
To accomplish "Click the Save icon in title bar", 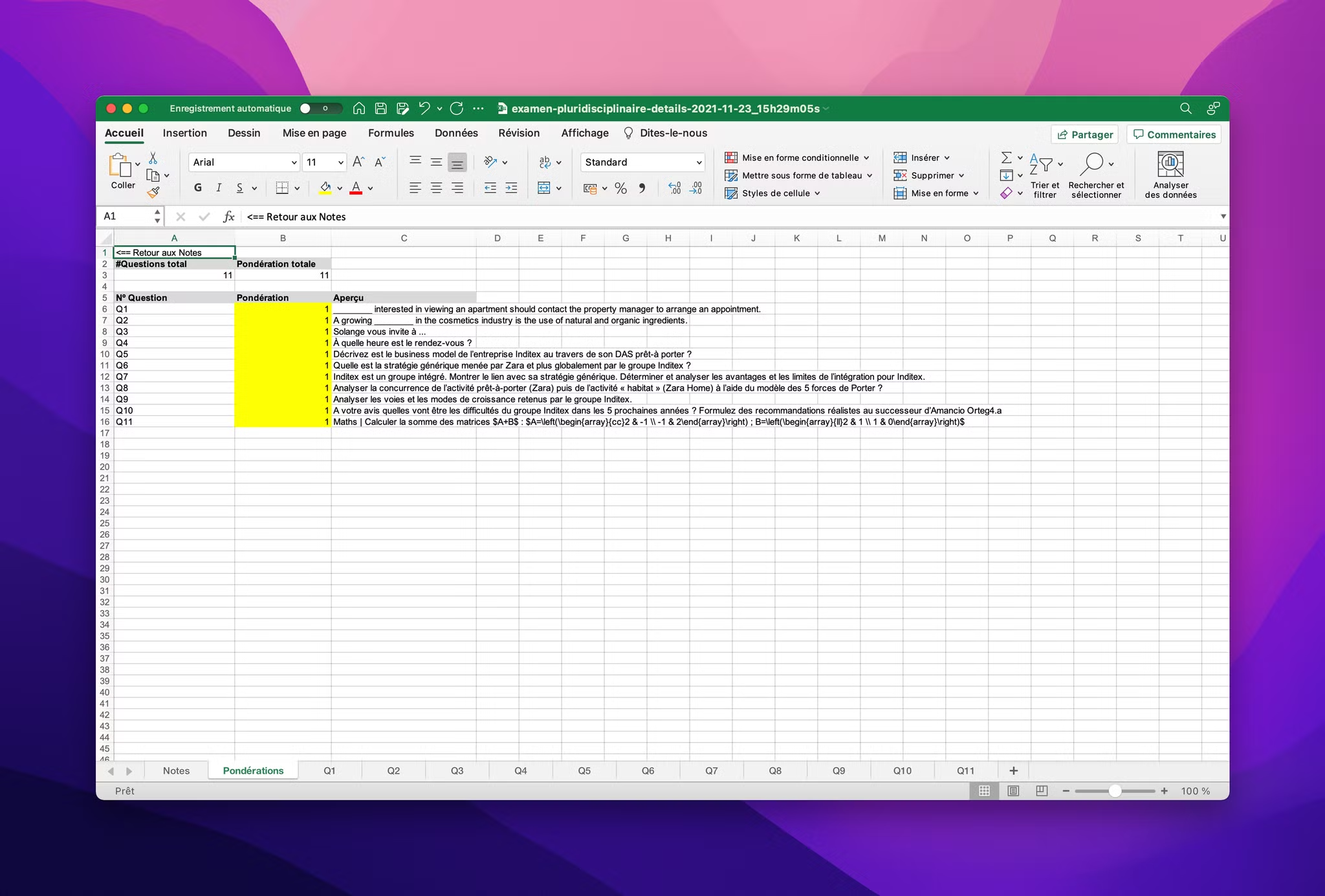I will pyautogui.click(x=381, y=109).
